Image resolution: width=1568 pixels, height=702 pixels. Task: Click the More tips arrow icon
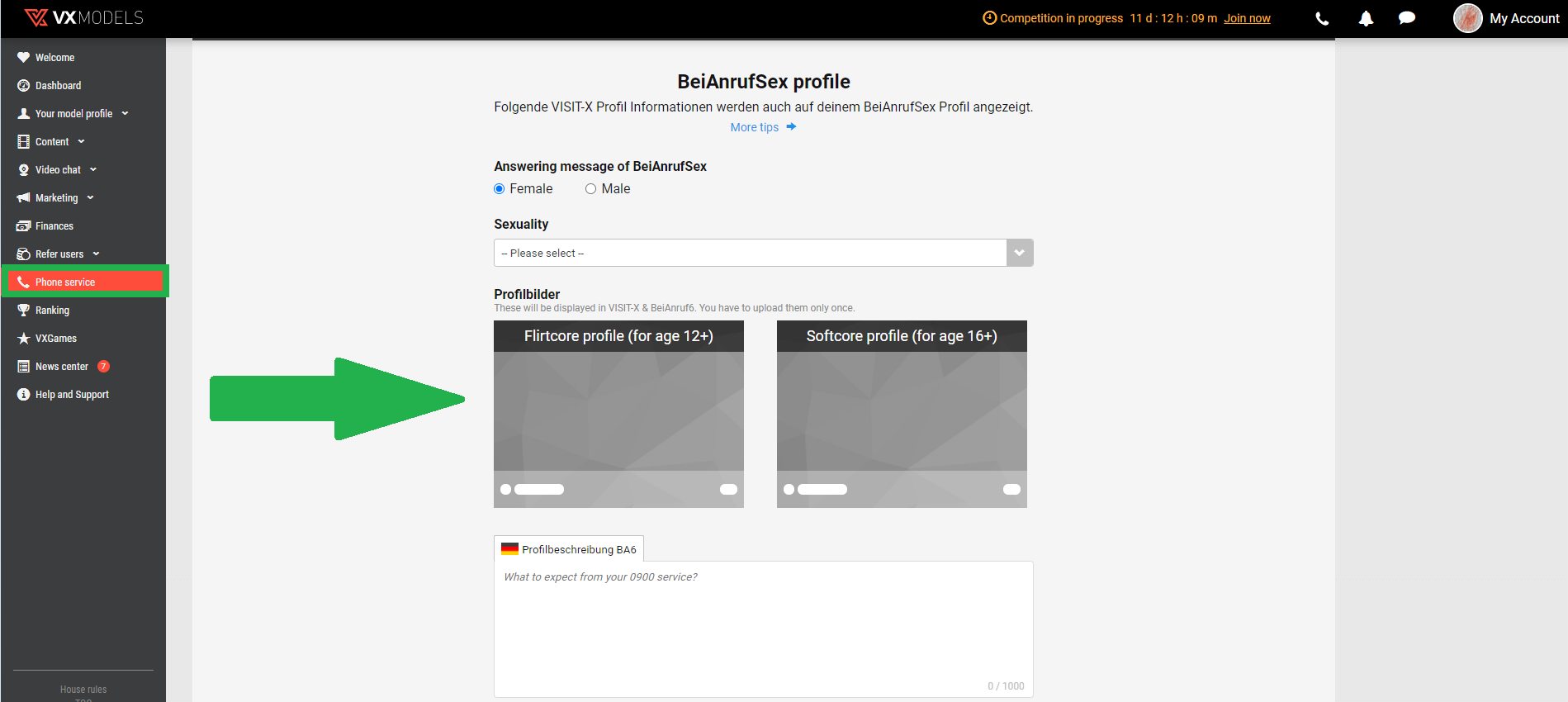pyautogui.click(x=791, y=127)
